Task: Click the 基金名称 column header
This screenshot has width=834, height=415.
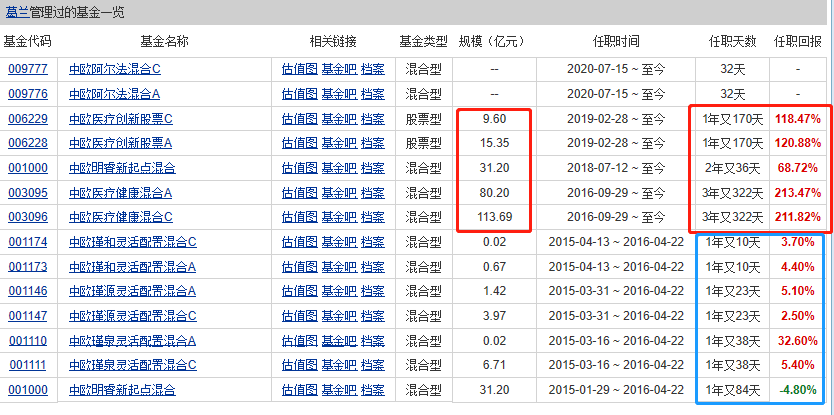Action: point(164,41)
